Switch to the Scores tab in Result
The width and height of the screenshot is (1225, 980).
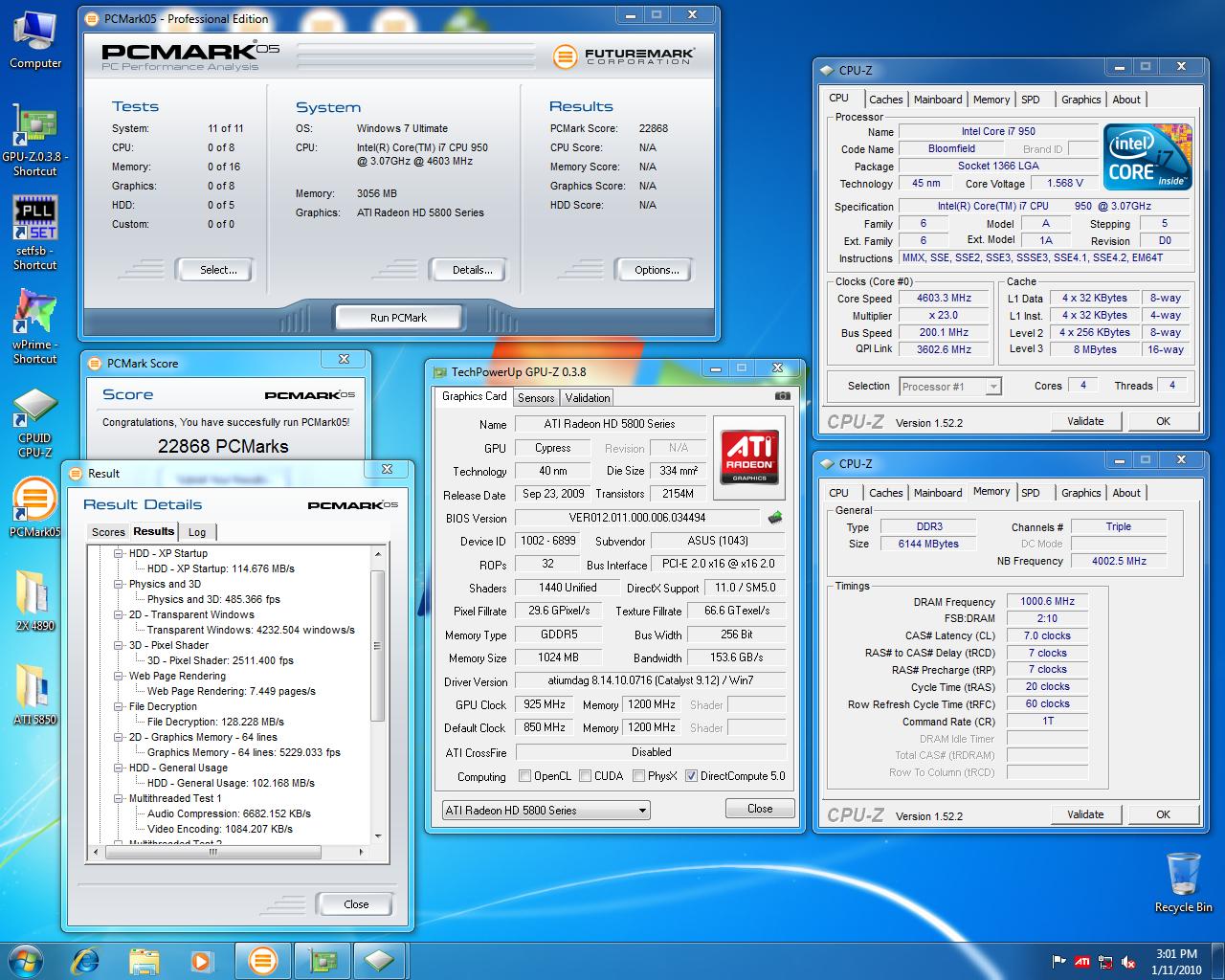click(108, 532)
